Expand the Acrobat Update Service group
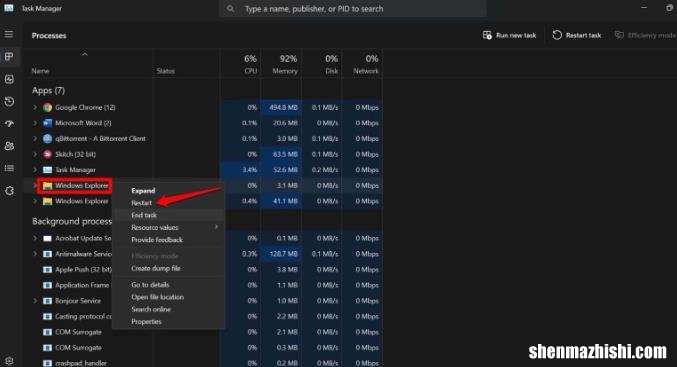Screen dimensions: 677x367 pyautogui.click(x=35, y=238)
